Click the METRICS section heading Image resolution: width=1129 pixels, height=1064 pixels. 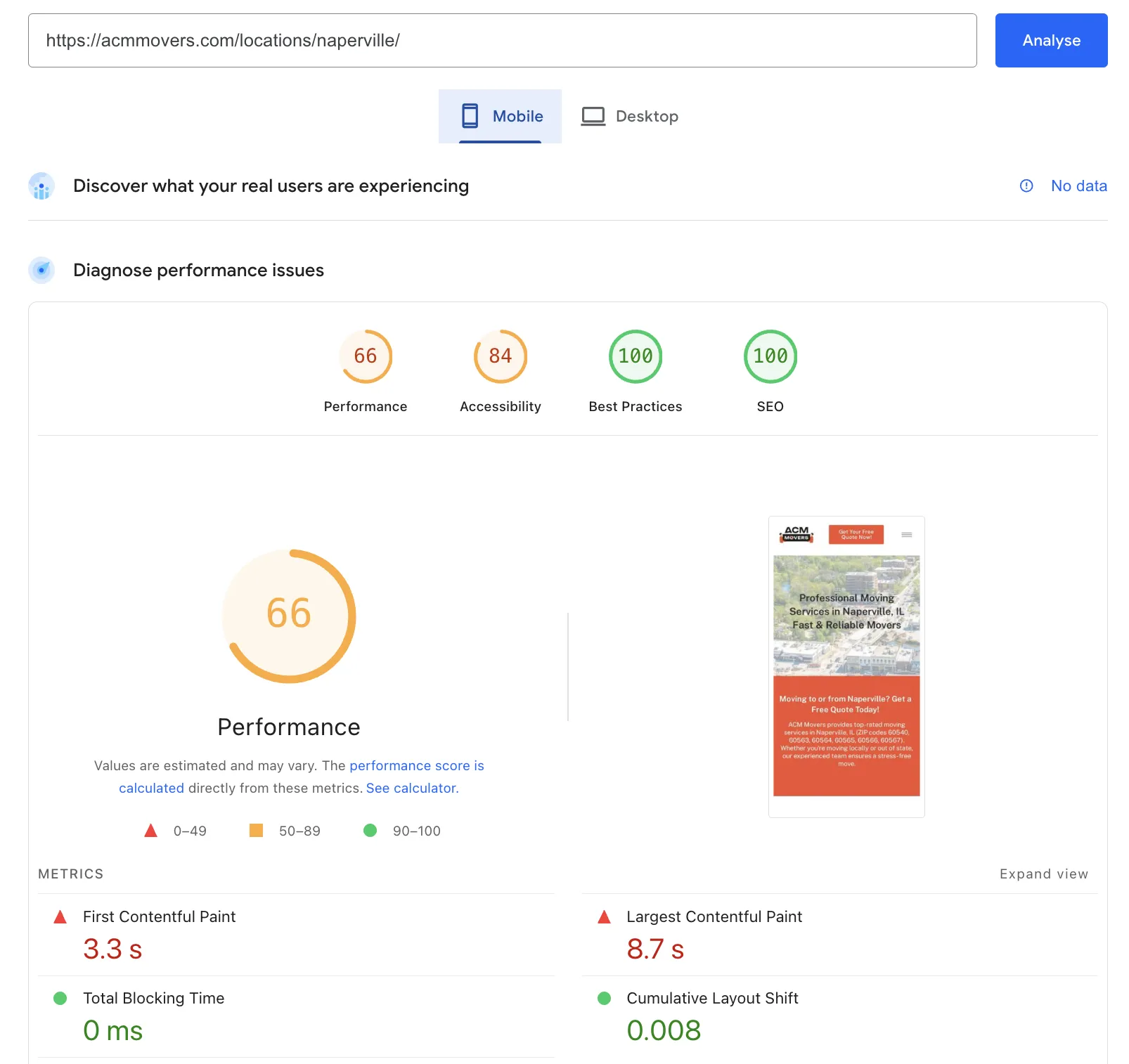point(71,874)
